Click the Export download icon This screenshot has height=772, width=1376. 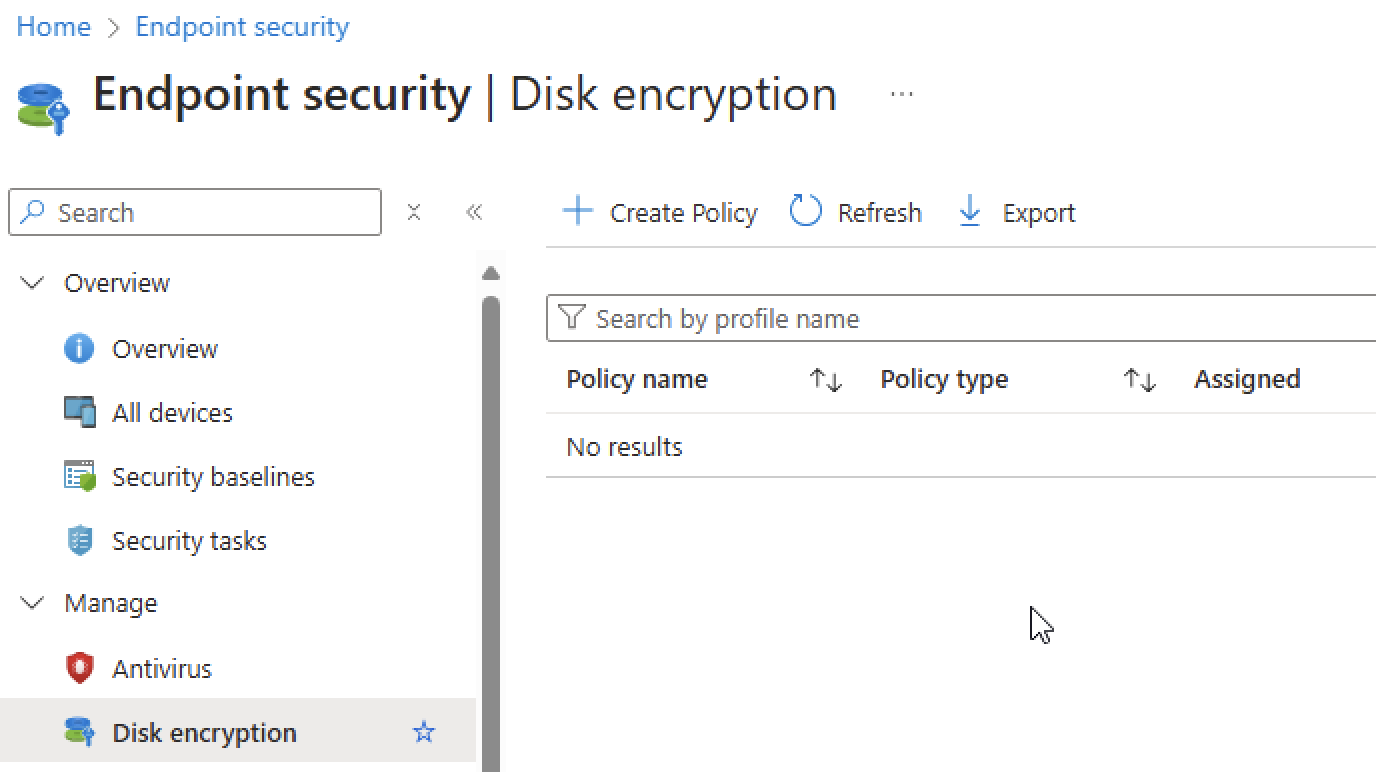968,212
